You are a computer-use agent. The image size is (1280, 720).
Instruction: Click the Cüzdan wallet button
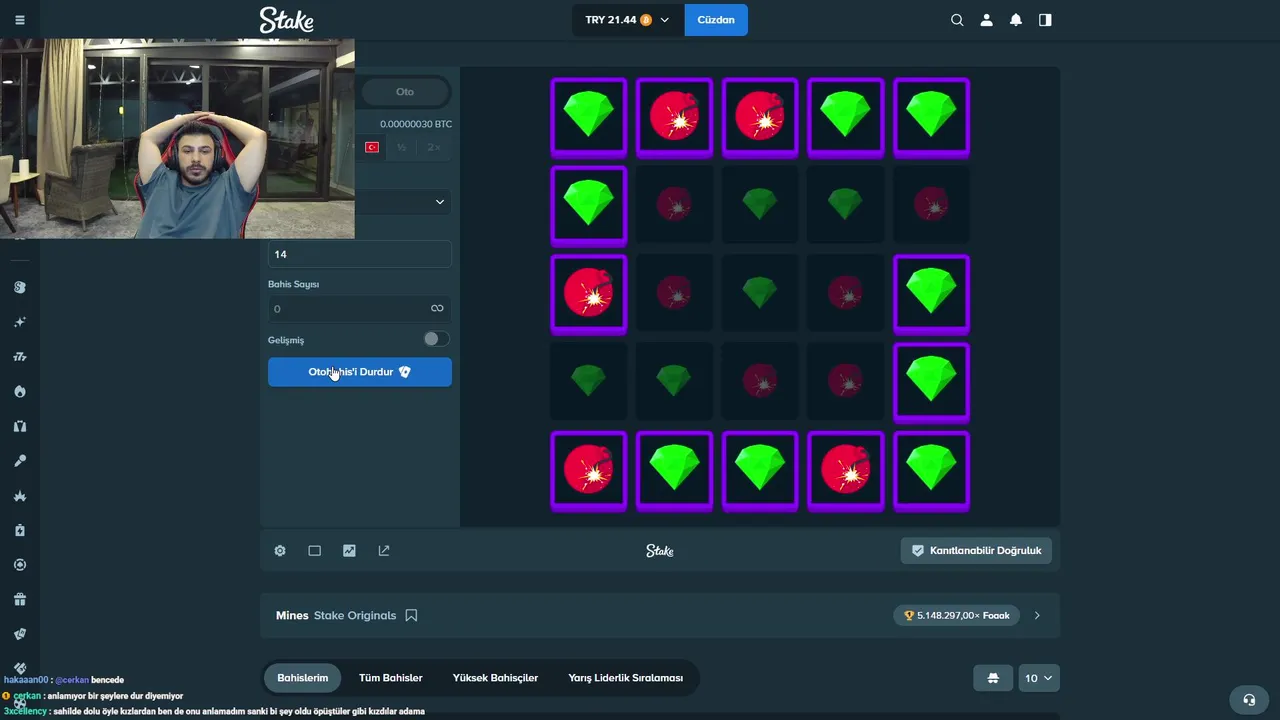point(716,20)
